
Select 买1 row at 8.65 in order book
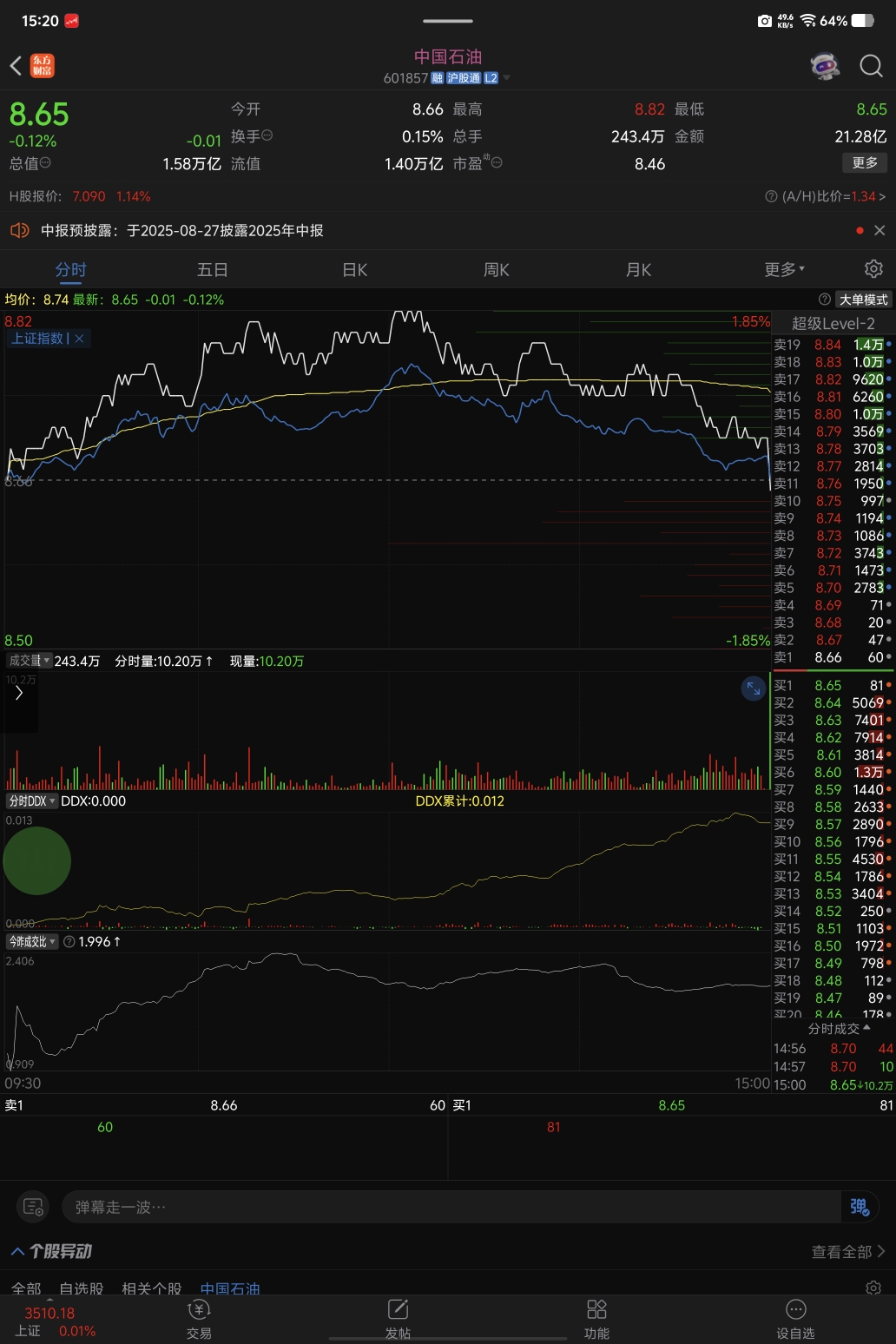click(x=833, y=685)
